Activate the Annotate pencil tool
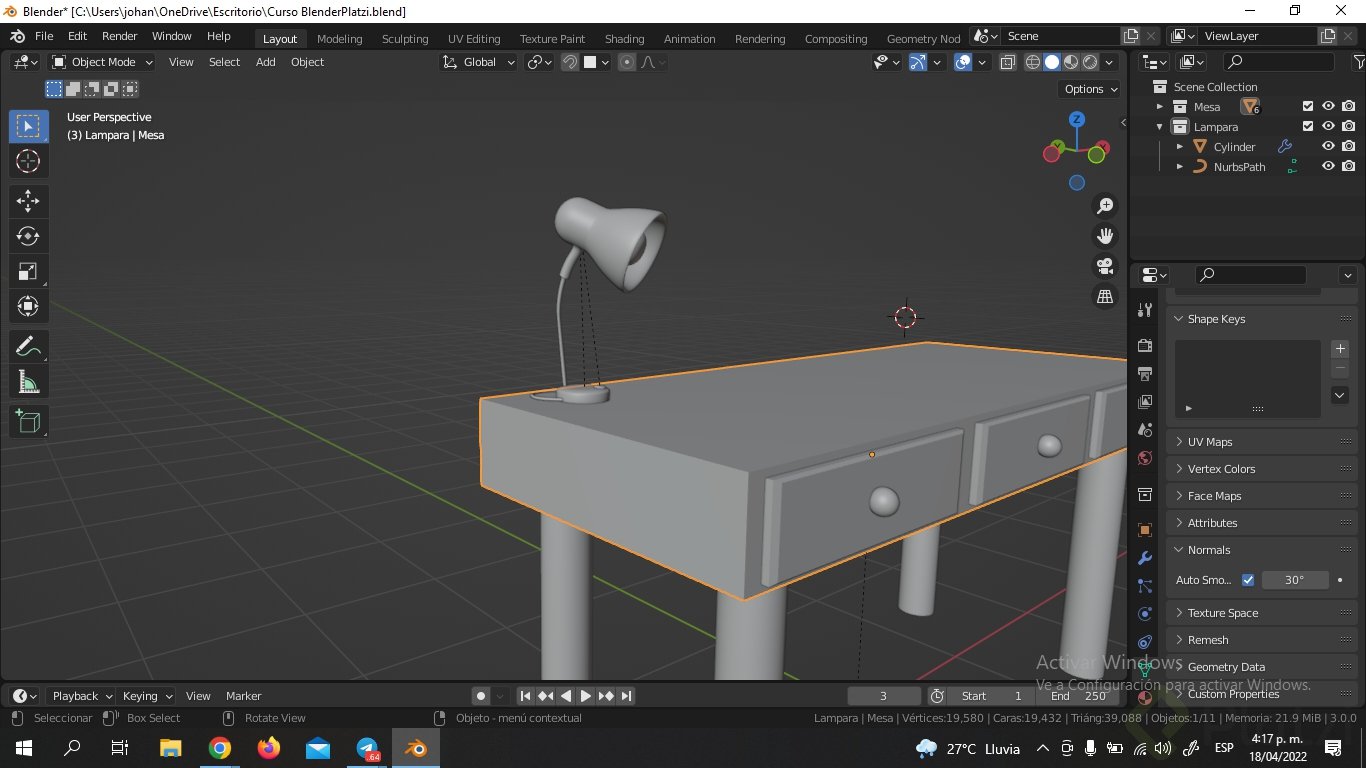 pyautogui.click(x=28, y=347)
